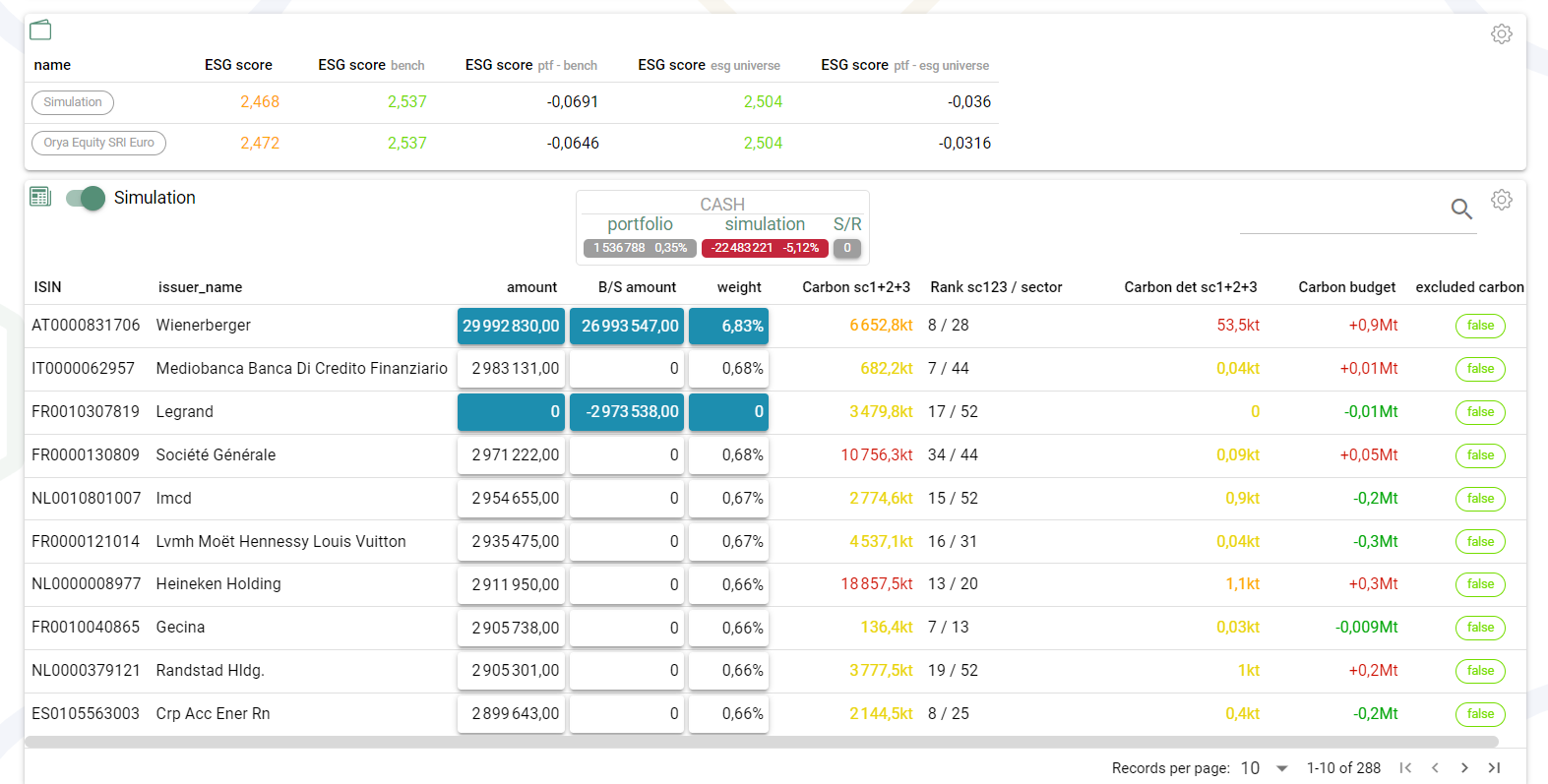Sort by B/S amount column header
Image resolution: width=1548 pixels, height=784 pixels.
point(637,287)
